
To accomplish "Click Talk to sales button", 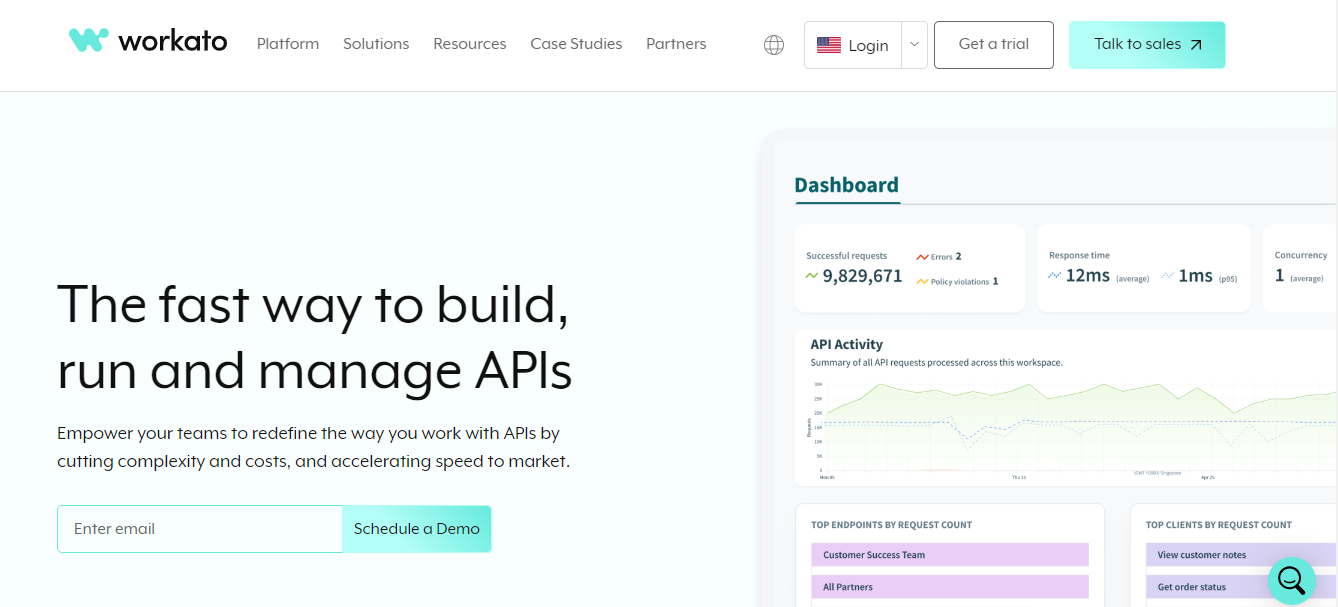I will pyautogui.click(x=1147, y=45).
